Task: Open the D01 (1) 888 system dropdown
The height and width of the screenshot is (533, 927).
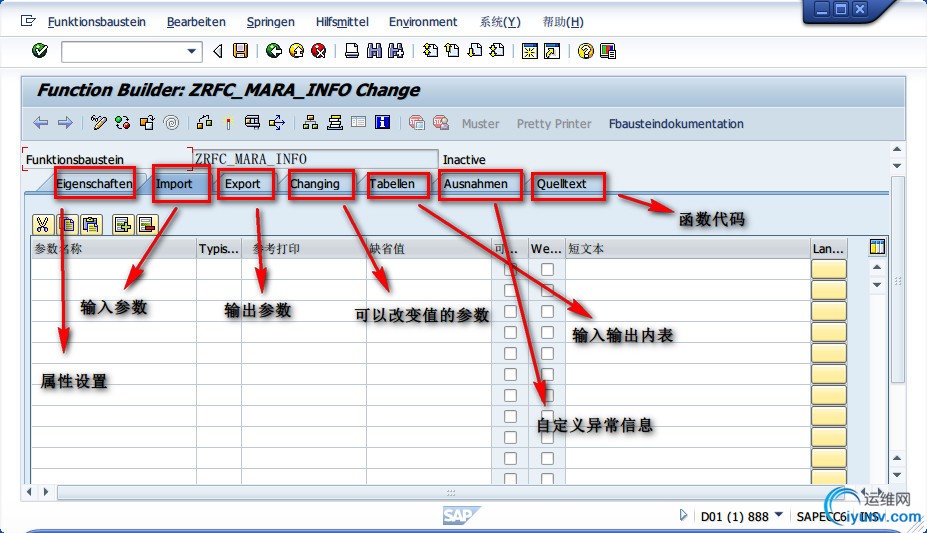Action: (x=779, y=515)
